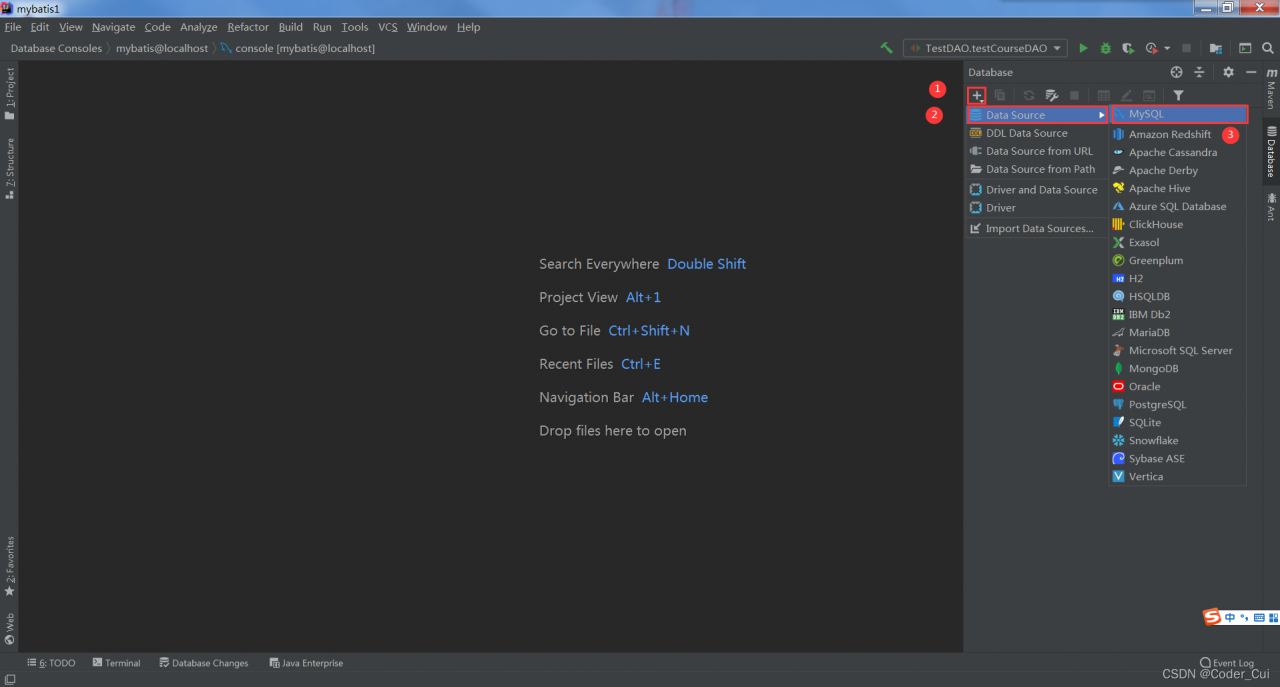This screenshot has width=1280, height=687.
Task: Start debugging with the green bug icon
Action: (x=1106, y=48)
